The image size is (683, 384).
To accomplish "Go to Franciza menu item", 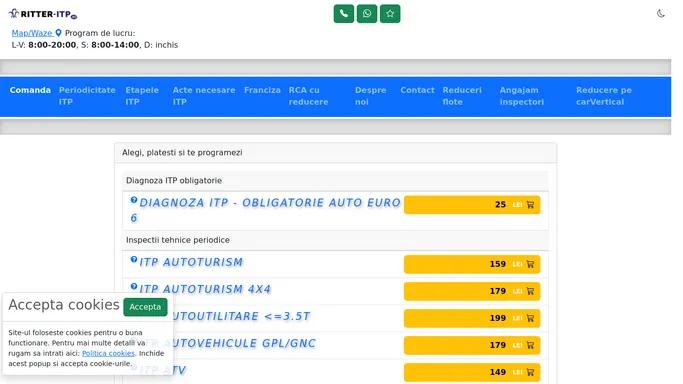I will [262, 90].
